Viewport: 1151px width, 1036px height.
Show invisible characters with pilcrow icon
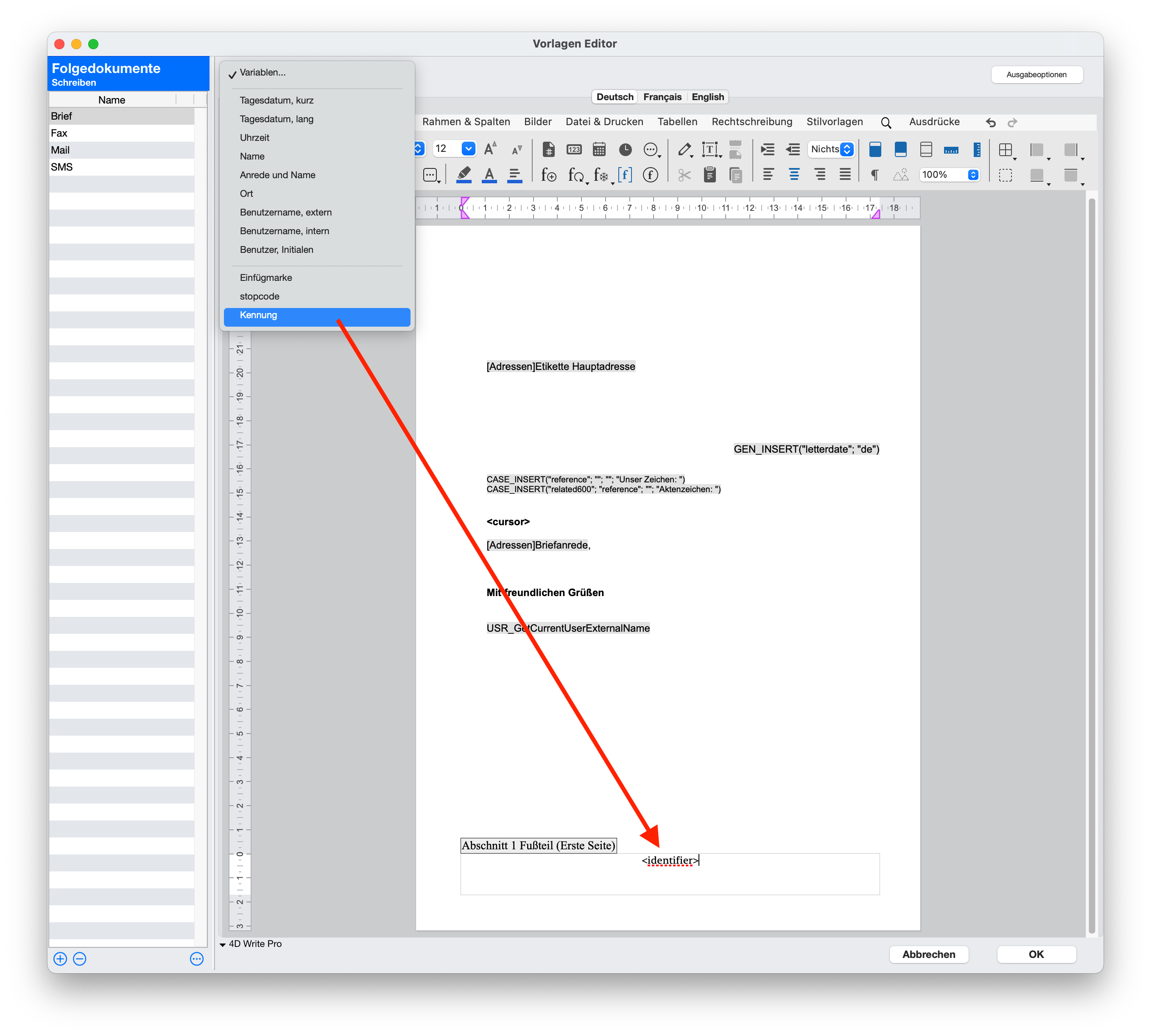pyautogui.click(x=874, y=175)
